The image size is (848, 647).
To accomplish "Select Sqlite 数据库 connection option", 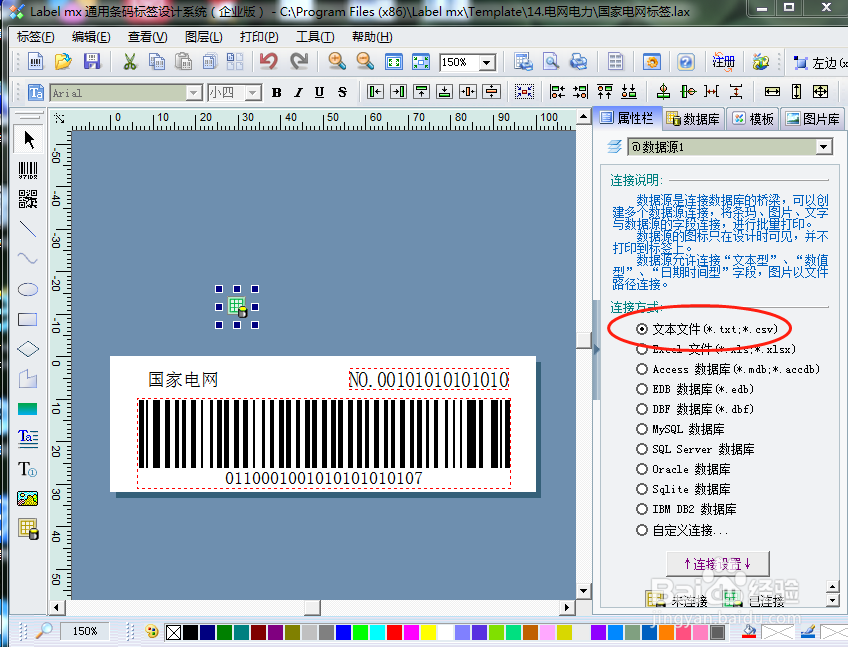I will 684,489.
